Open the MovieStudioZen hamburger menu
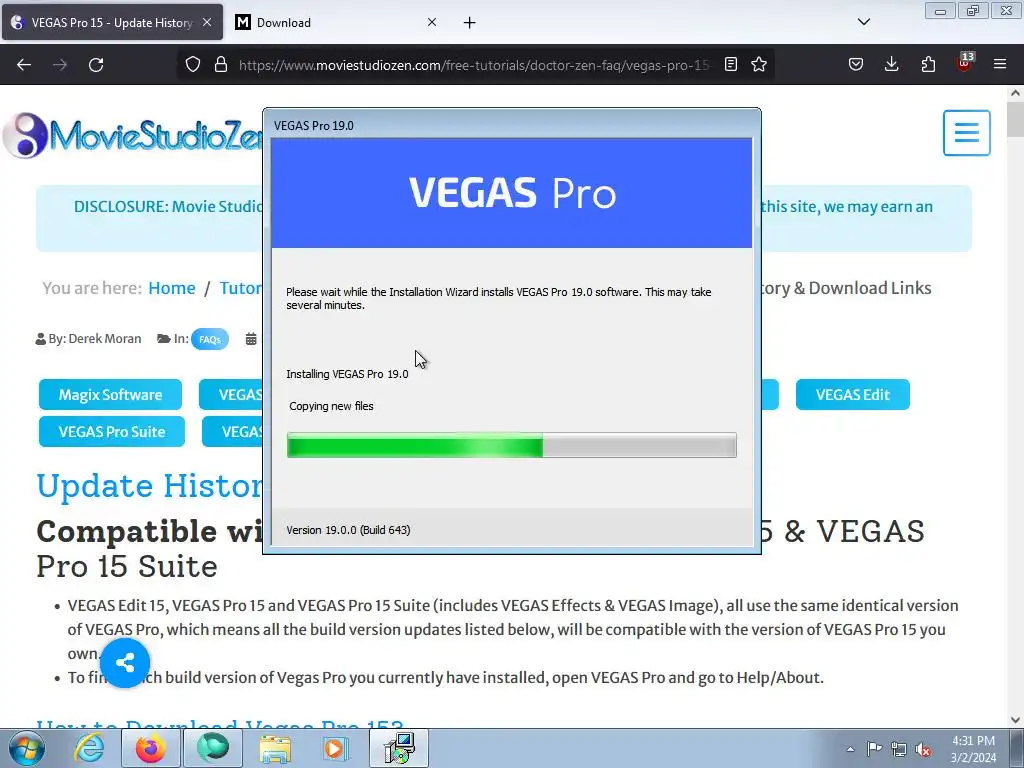Image resolution: width=1024 pixels, height=768 pixels. coord(967,133)
